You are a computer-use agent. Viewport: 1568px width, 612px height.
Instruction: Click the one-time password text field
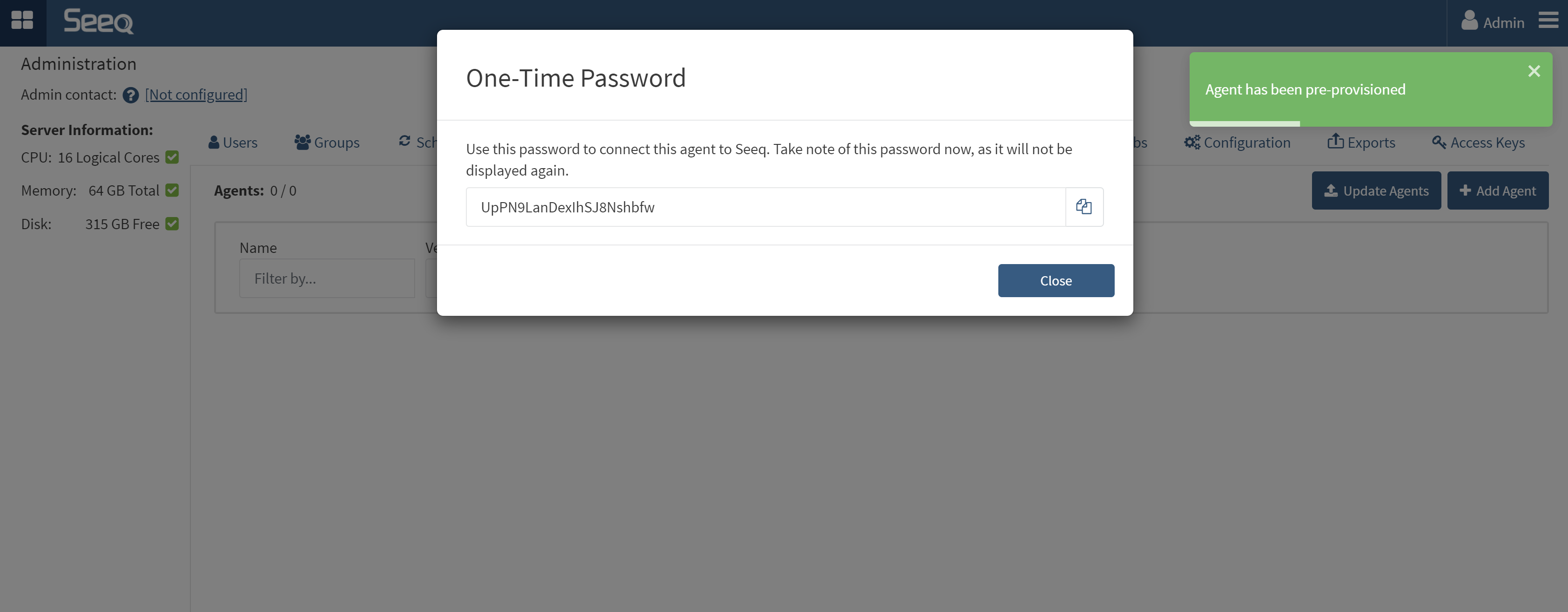765,207
